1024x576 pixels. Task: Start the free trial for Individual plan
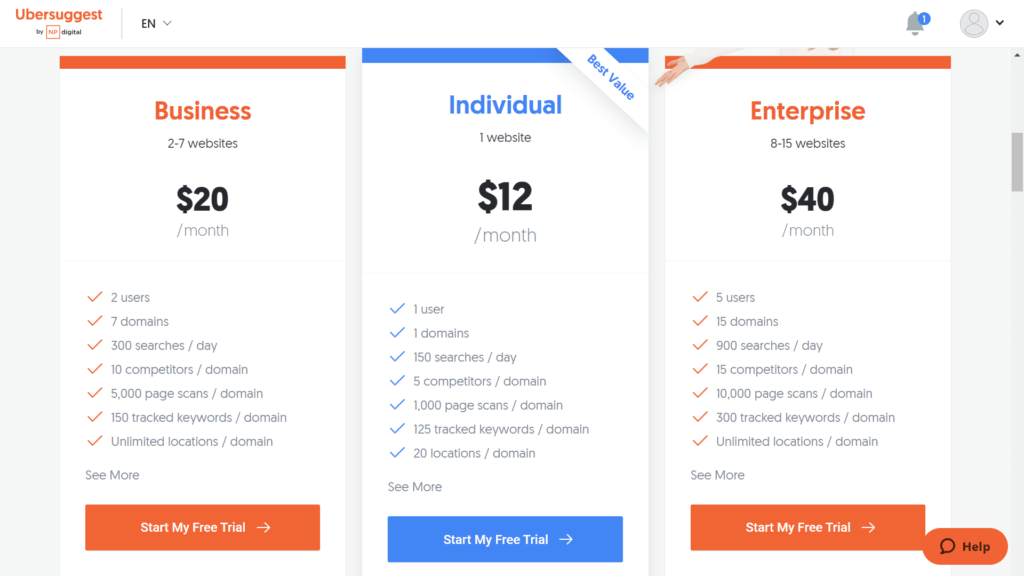tap(505, 539)
